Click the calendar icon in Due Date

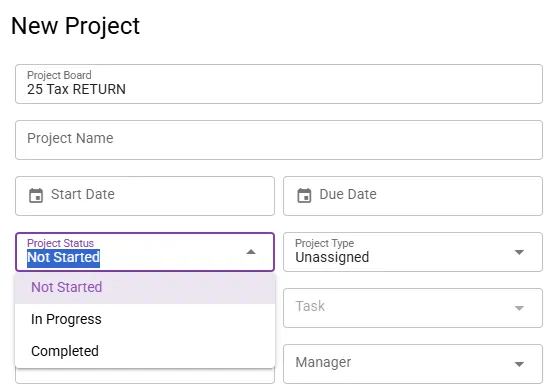coord(304,195)
